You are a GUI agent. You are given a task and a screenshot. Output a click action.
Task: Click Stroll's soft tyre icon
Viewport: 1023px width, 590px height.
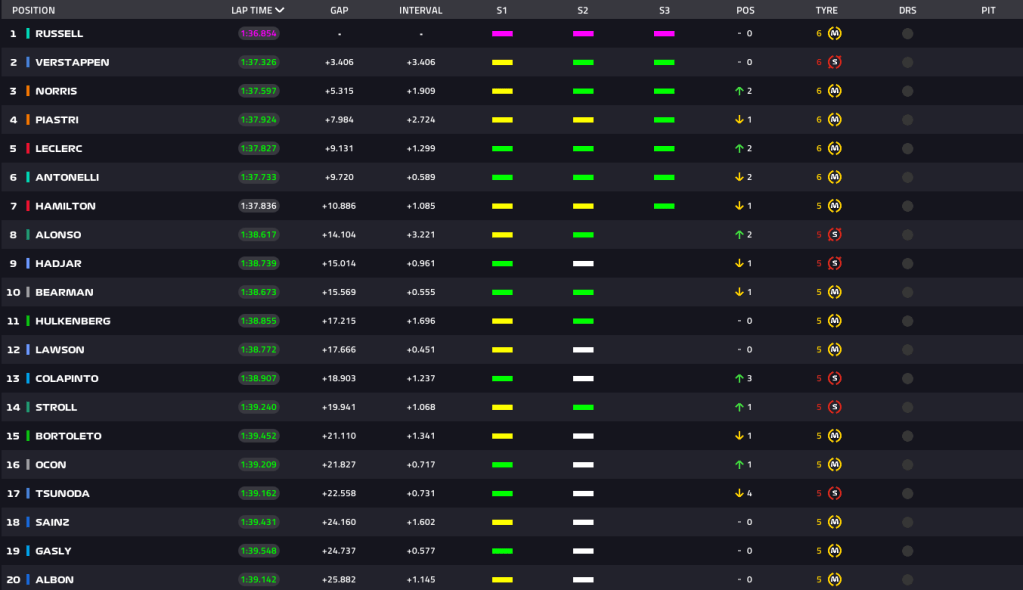[834, 407]
